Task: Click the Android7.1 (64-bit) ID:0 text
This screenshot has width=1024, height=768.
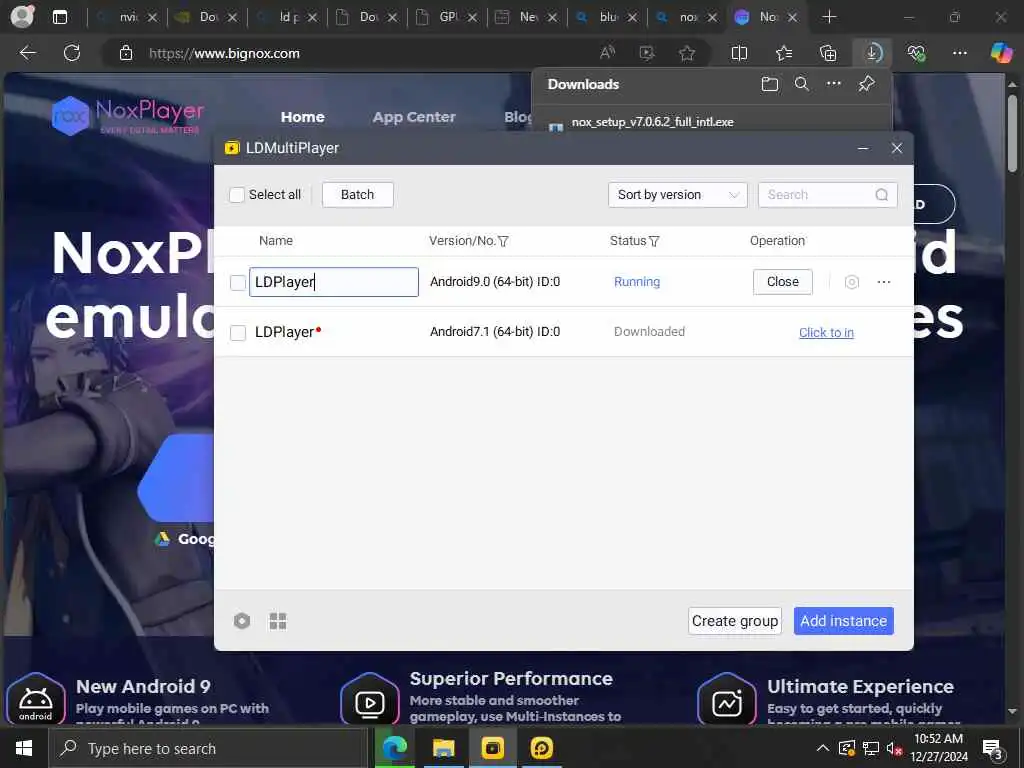Action: (x=495, y=332)
